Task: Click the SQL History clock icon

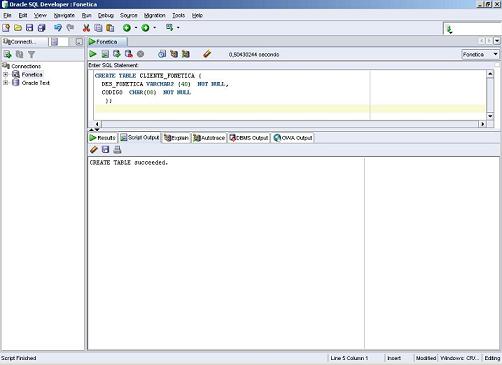Action: (162, 54)
